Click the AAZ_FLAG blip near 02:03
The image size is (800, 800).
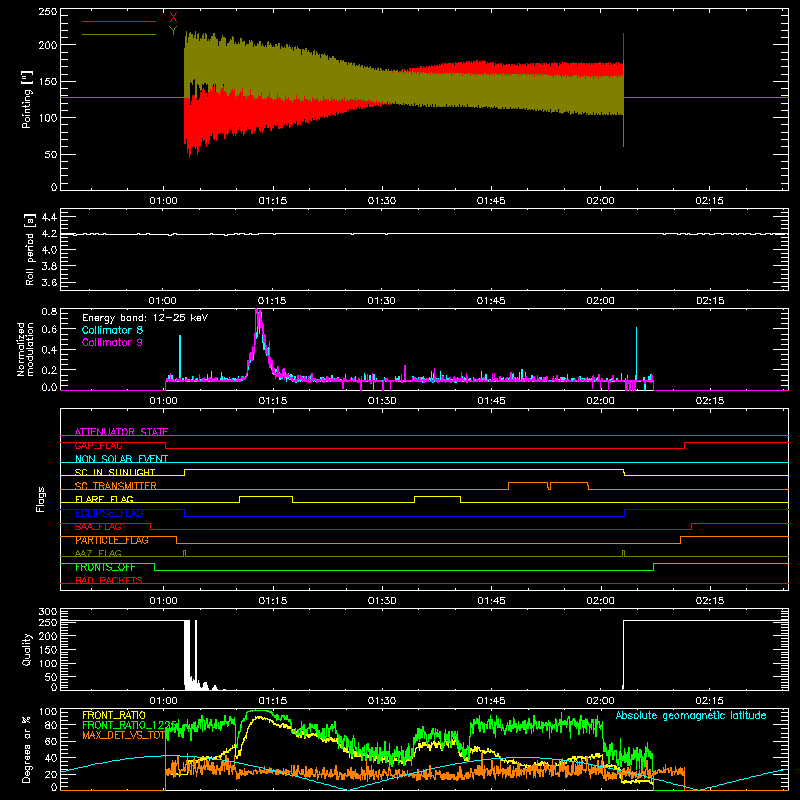(x=623, y=553)
